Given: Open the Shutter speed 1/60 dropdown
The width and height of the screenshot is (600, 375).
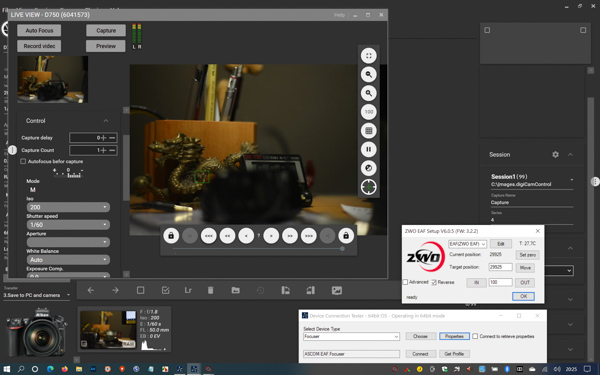Looking at the screenshot, I should pyautogui.click(x=68, y=225).
